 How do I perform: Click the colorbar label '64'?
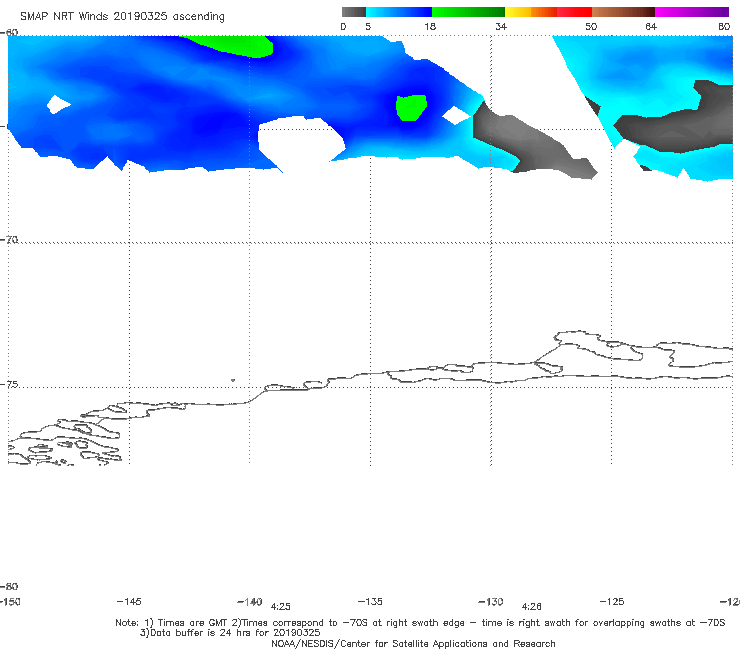click(x=651, y=26)
